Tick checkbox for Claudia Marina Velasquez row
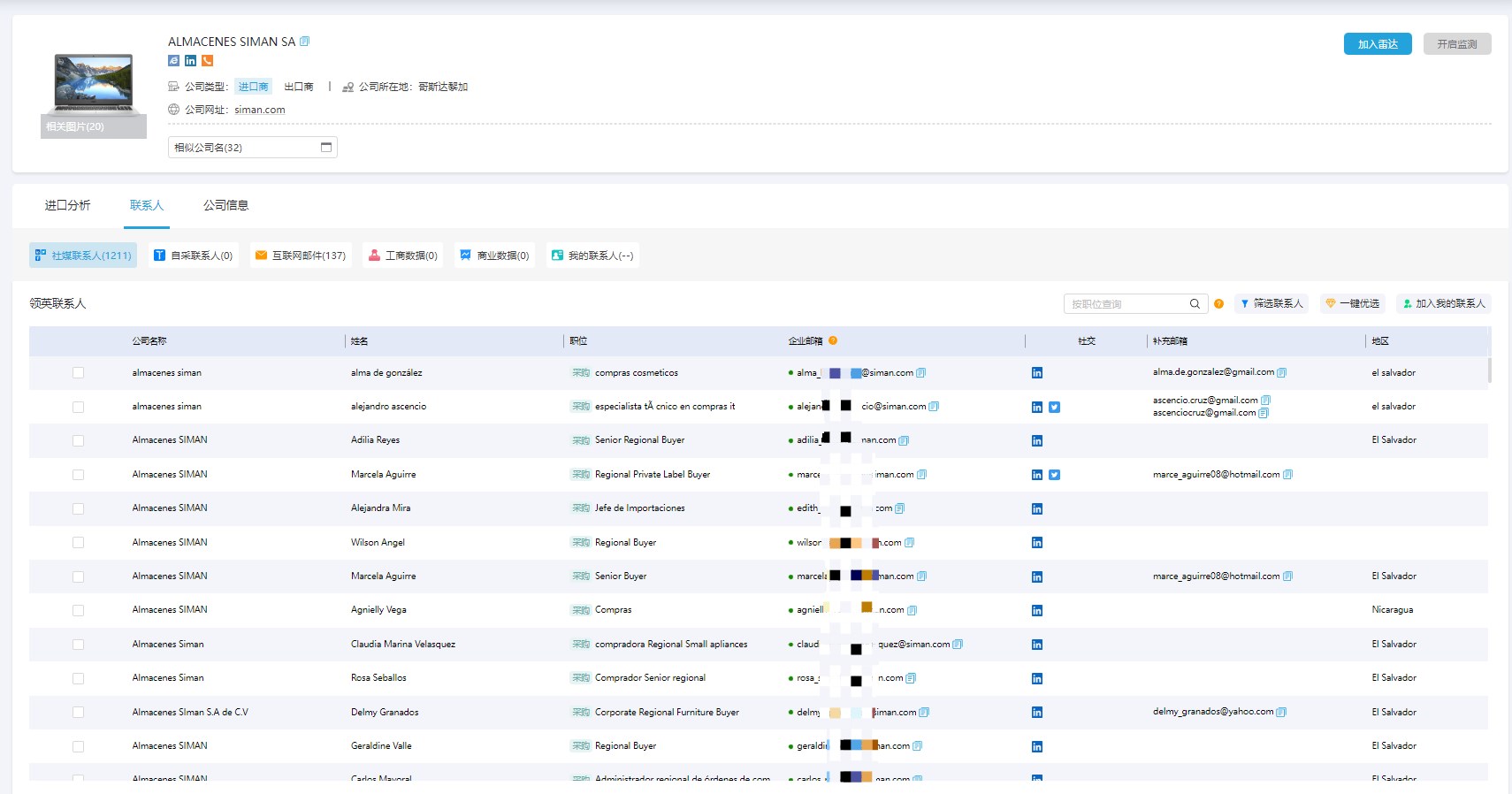1512x794 pixels. [78, 645]
